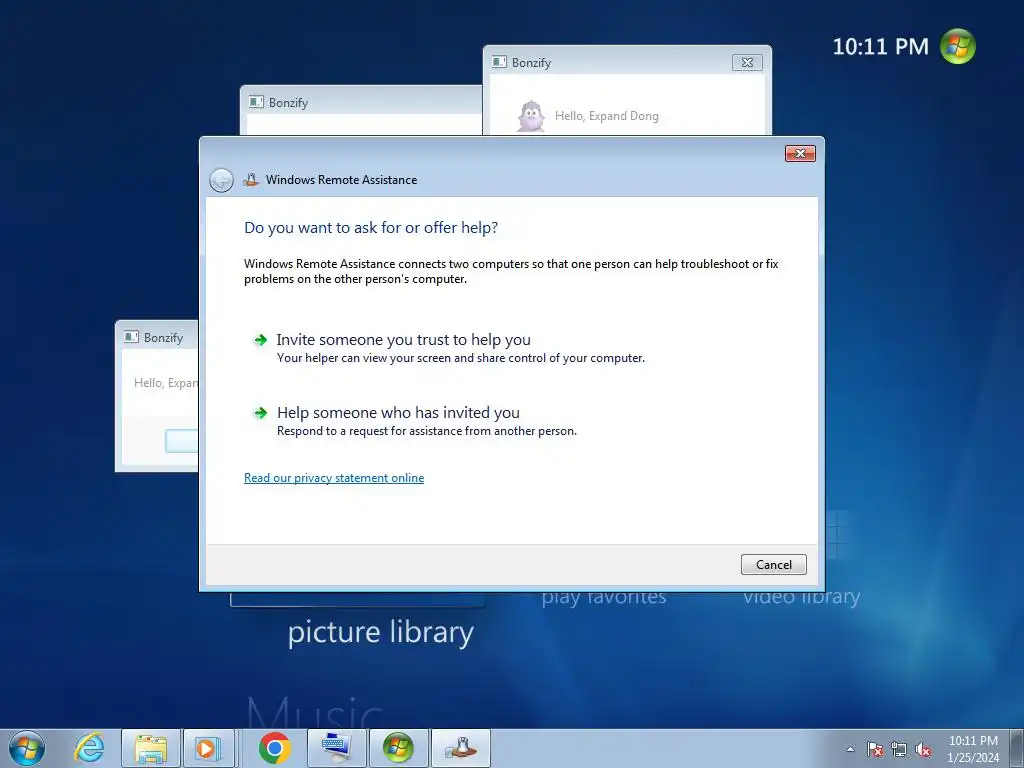Open the network status tray icon

click(x=899, y=749)
